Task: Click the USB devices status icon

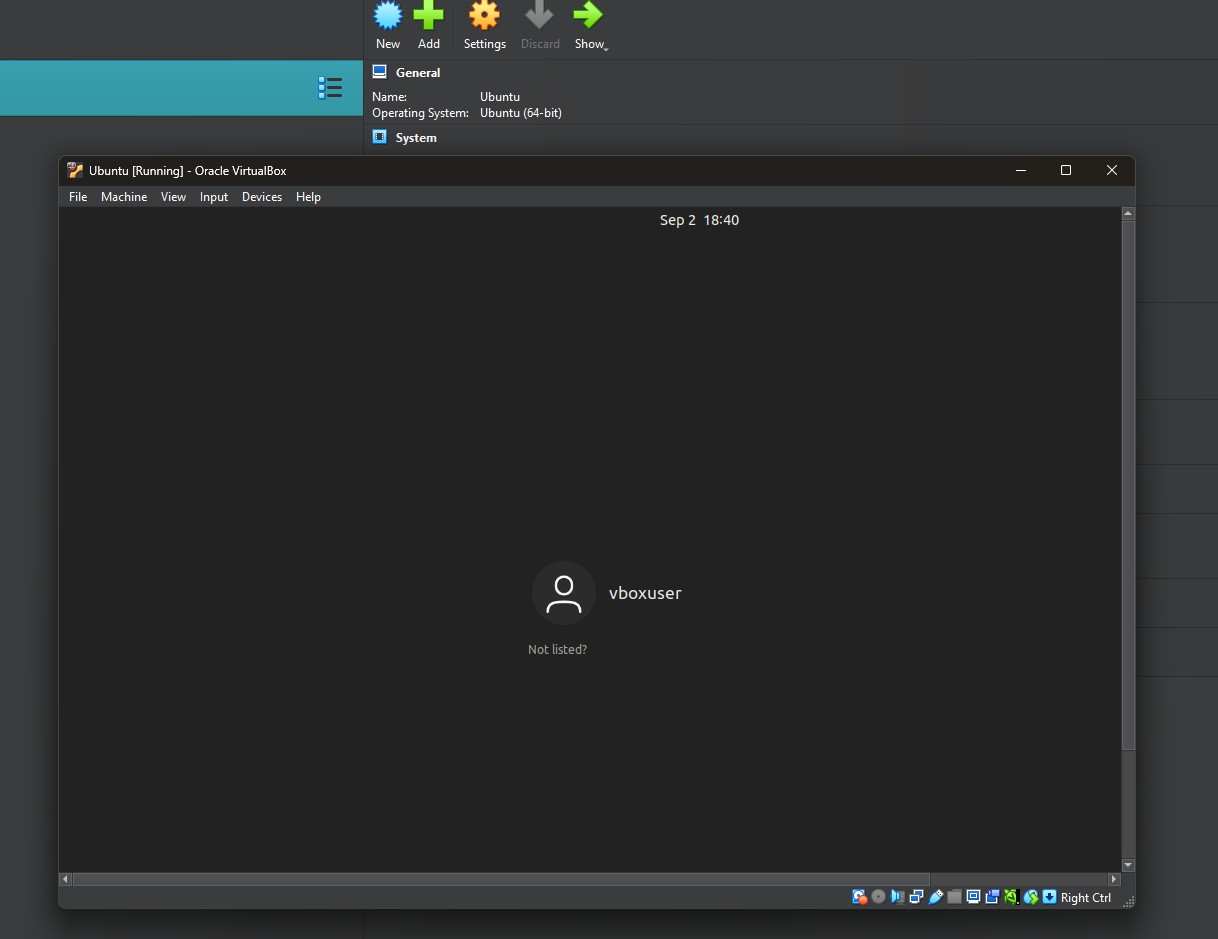Action: [935, 897]
